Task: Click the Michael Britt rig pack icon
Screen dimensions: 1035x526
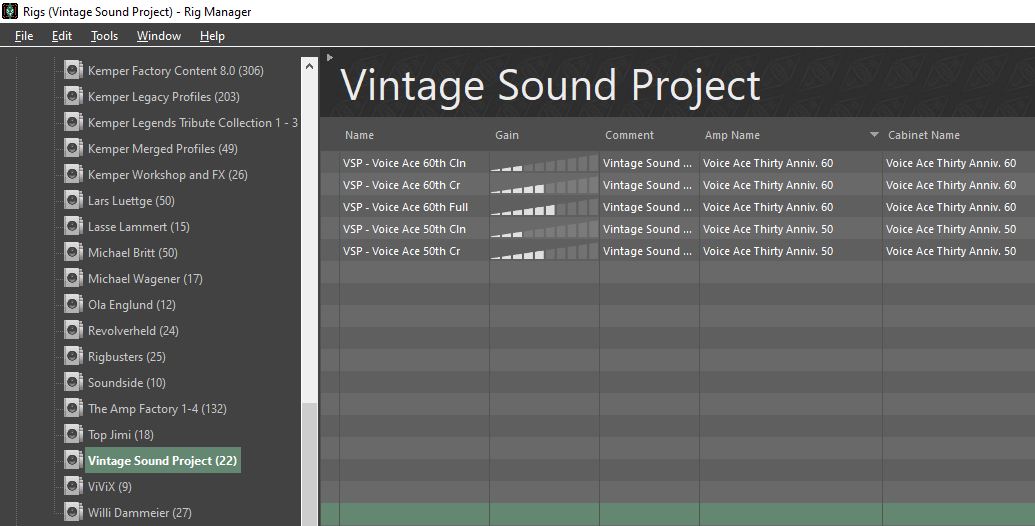Action: [73, 252]
